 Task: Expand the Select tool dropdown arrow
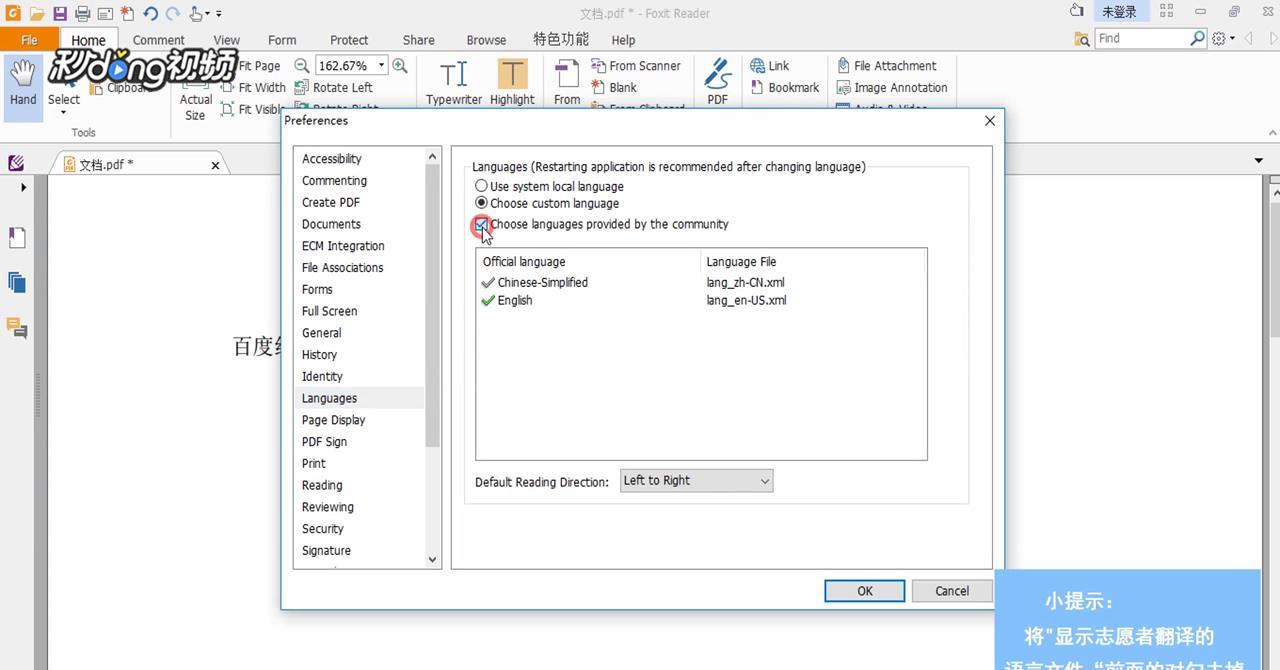tap(63, 113)
